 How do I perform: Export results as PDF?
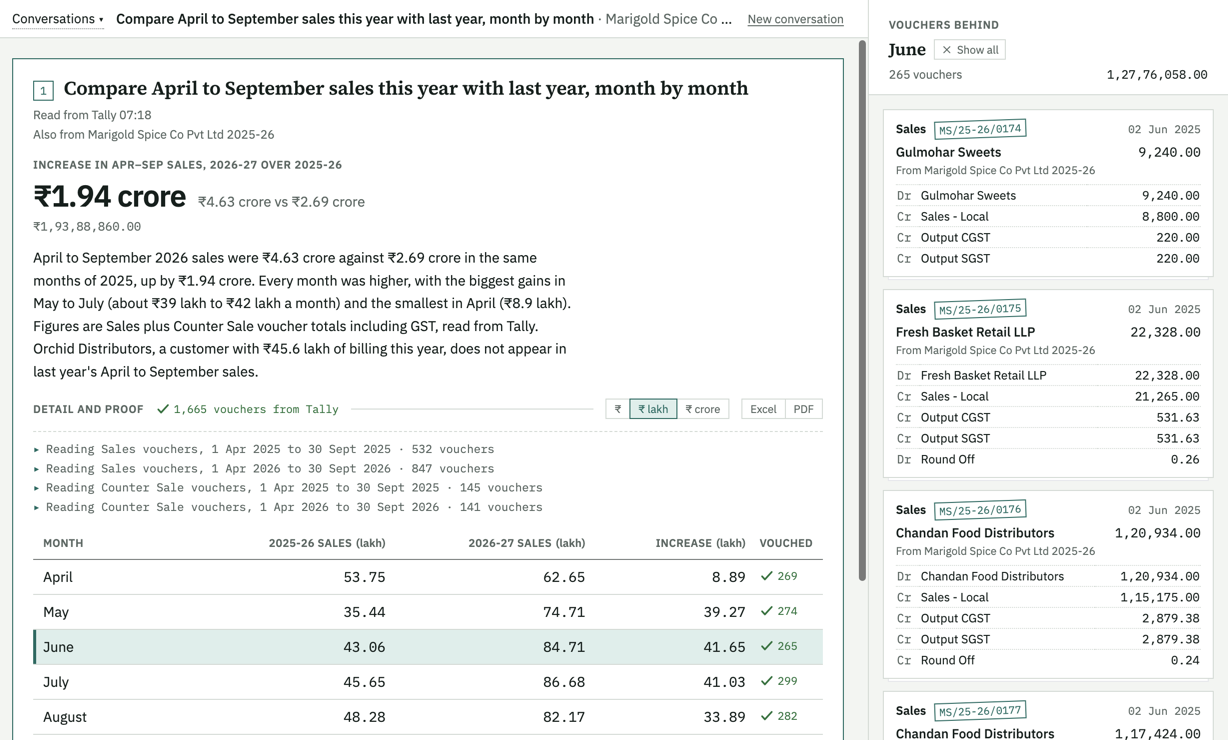[x=803, y=409]
